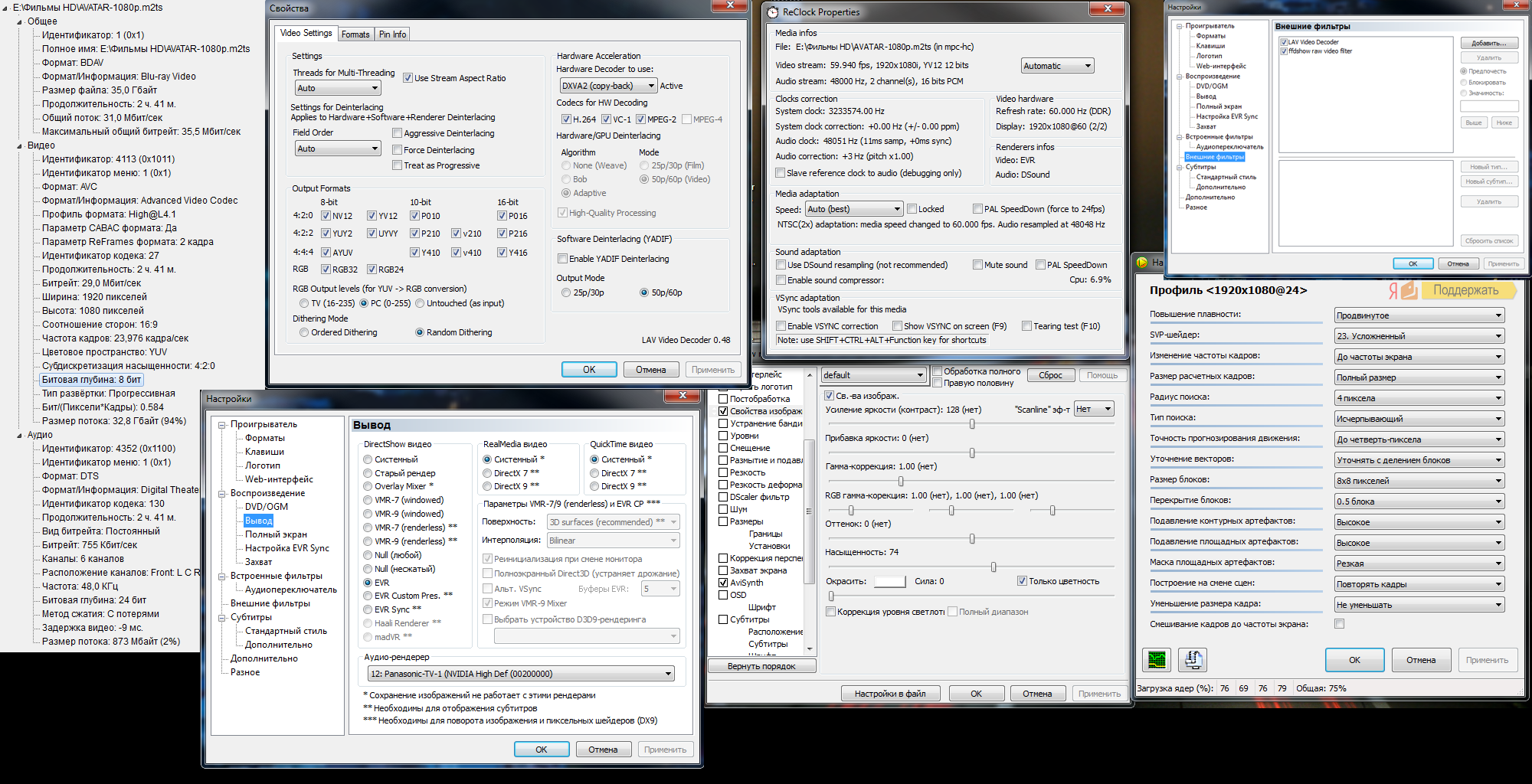
Task: Click the Окрасить white color swatch
Action: click(889, 582)
